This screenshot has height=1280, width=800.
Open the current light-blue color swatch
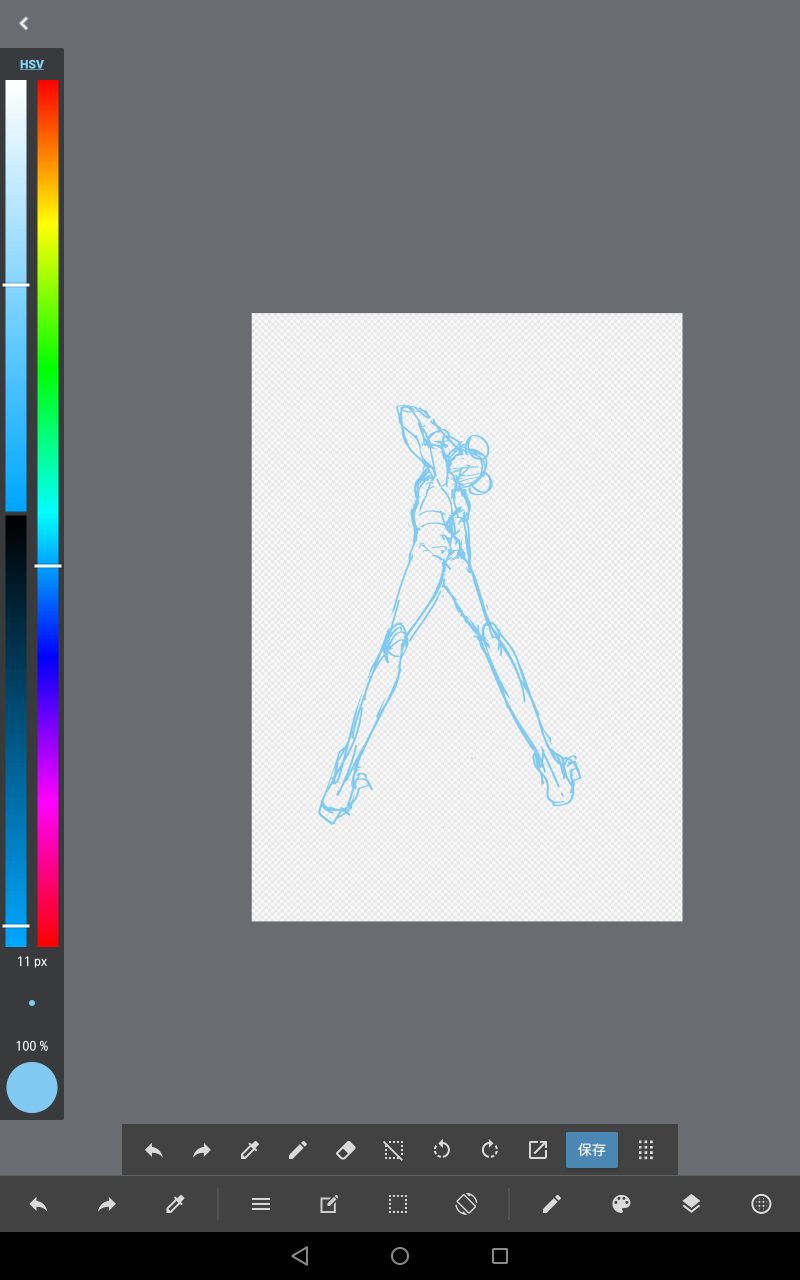pyautogui.click(x=32, y=1088)
